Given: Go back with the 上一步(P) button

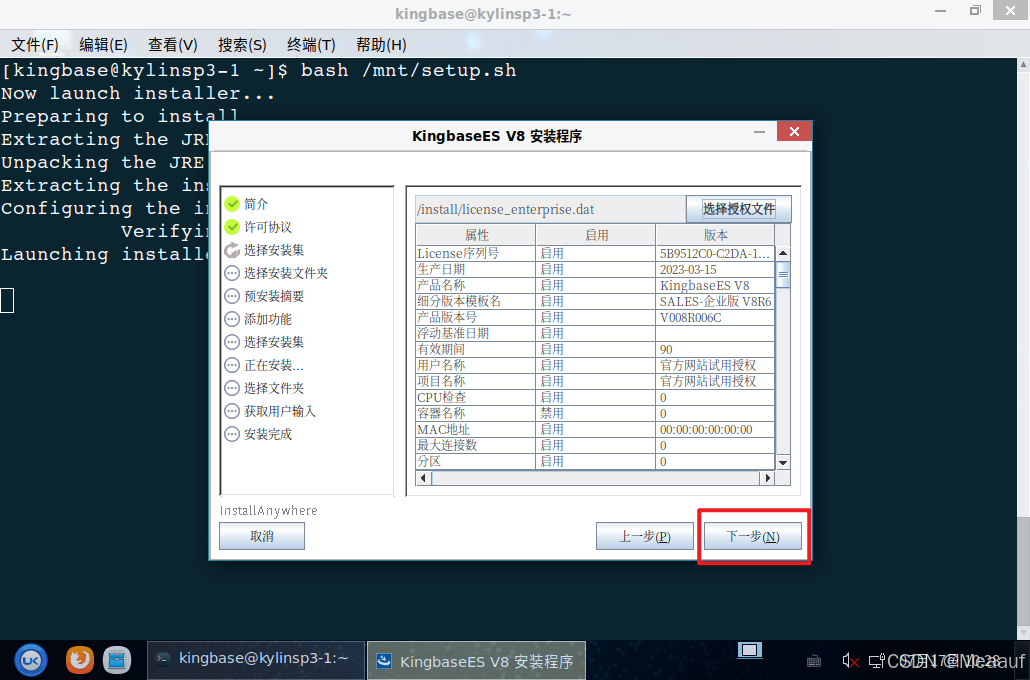Looking at the screenshot, I should click(x=644, y=536).
